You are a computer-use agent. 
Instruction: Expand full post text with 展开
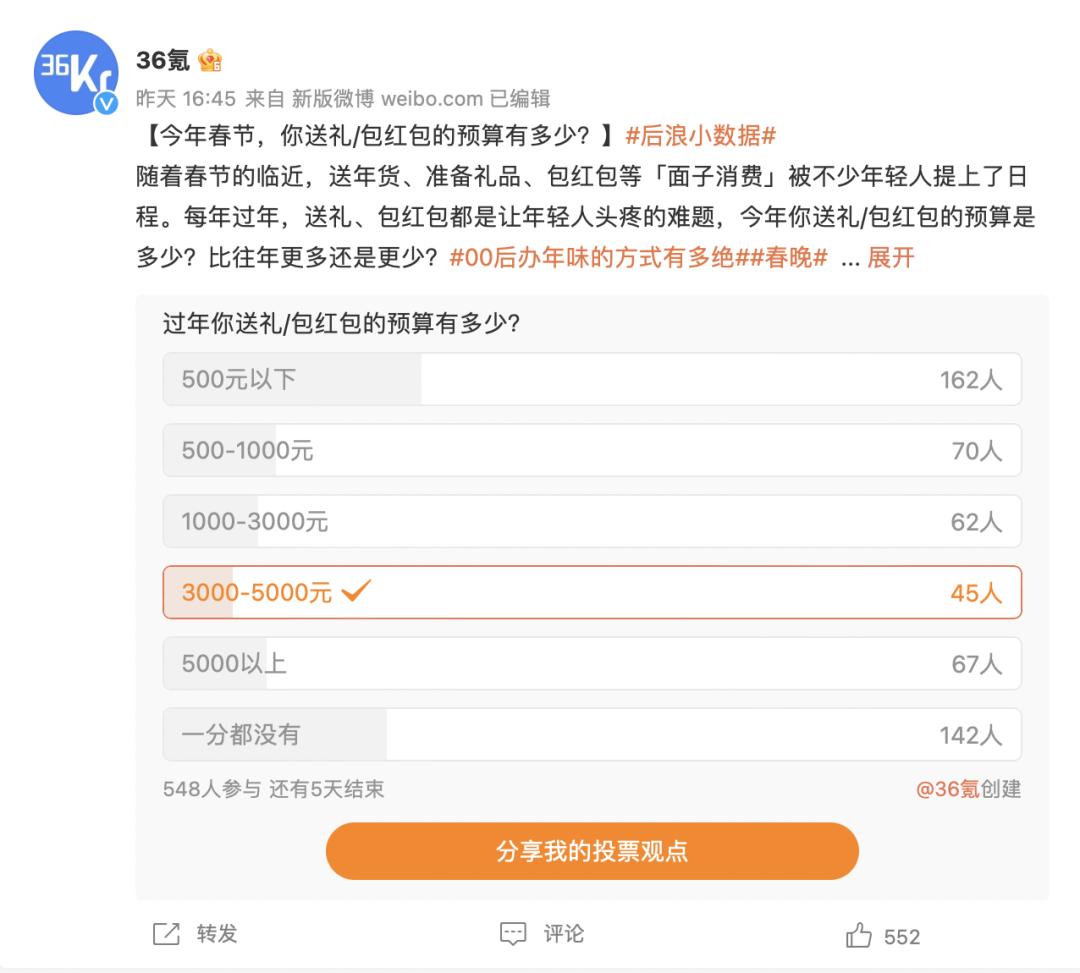(x=890, y=257)
